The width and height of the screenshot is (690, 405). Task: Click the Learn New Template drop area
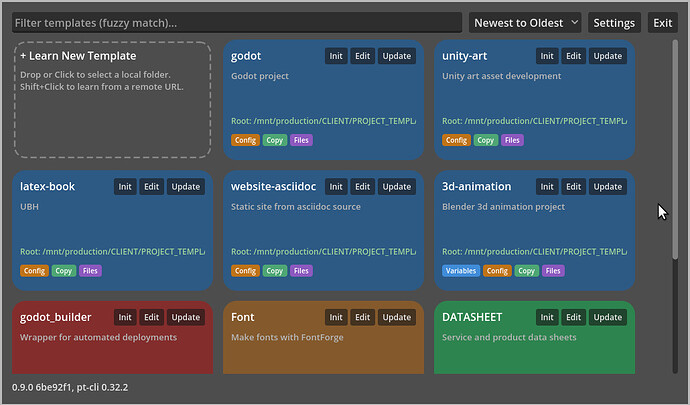coord(113,100)
